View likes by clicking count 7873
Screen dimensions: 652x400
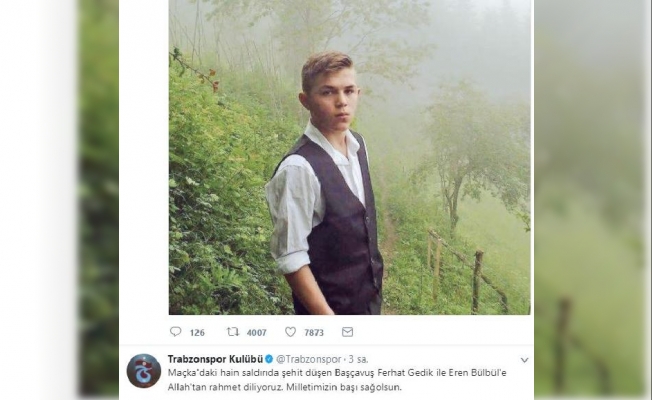pos(314,332)
